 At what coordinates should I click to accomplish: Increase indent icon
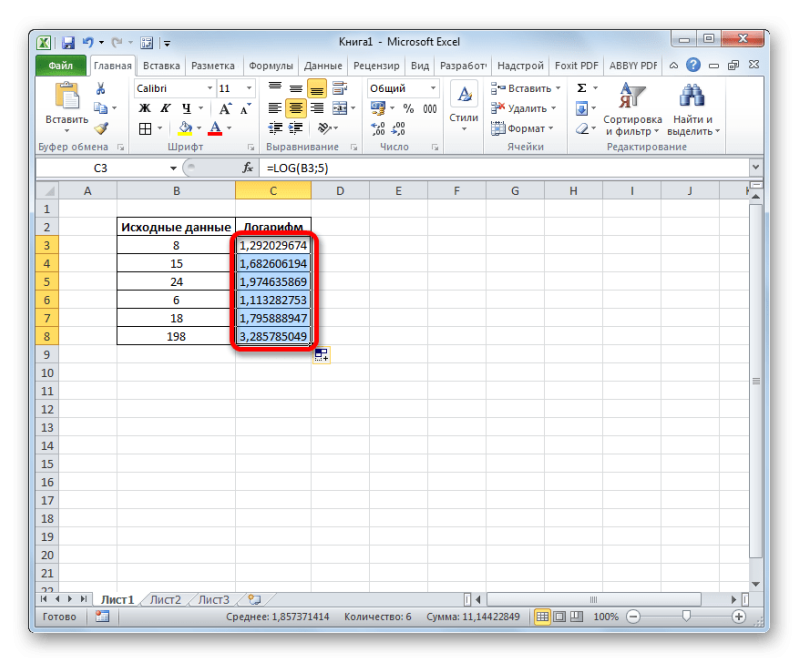(296, 128)
